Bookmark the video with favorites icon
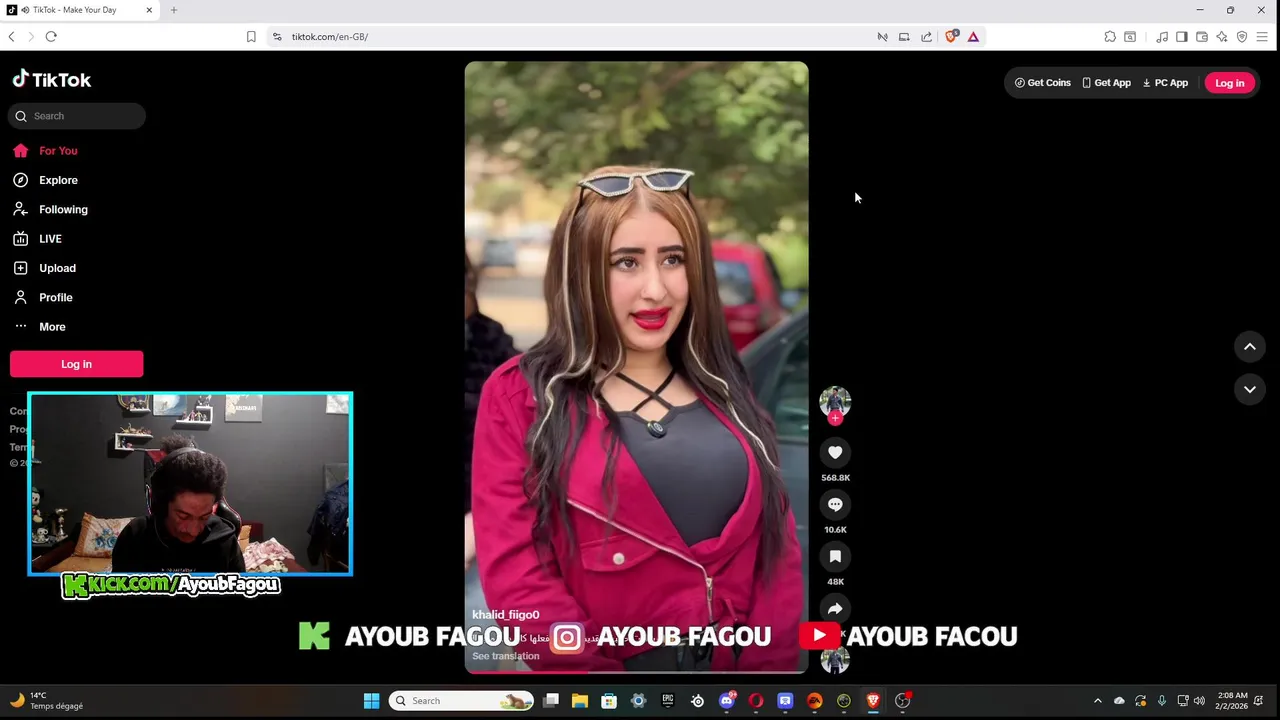 point(835,556)
